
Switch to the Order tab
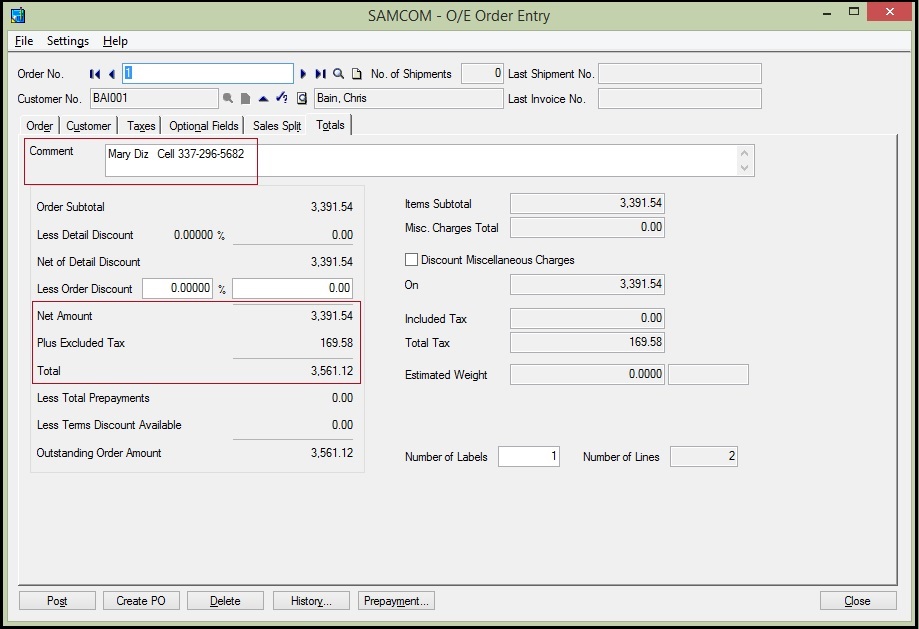[x=39, y=126]
